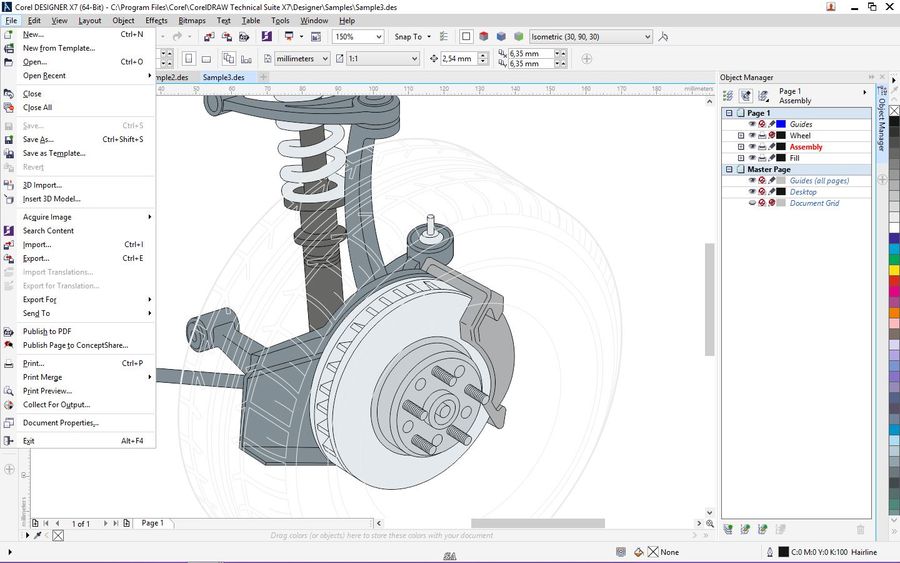Click Edit Across Layers icon in Object Manager
900x563 pixels.
click(x=746, y=96)
